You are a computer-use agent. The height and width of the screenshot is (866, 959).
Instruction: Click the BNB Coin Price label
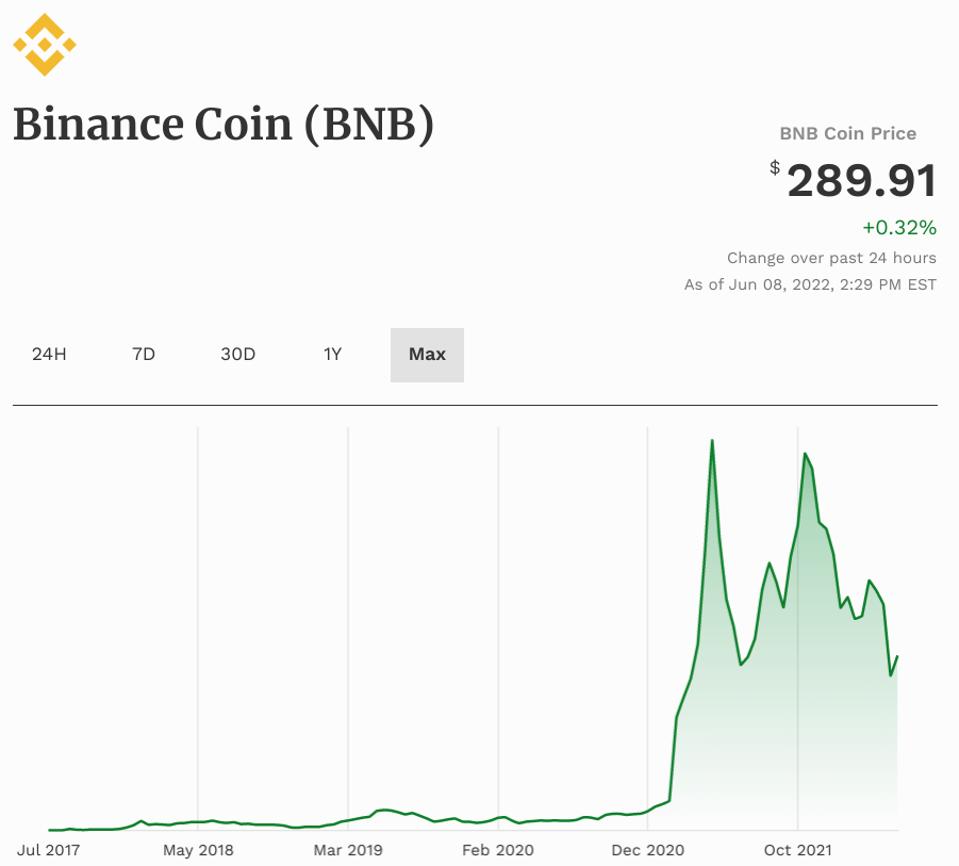(x=848, y=133)
